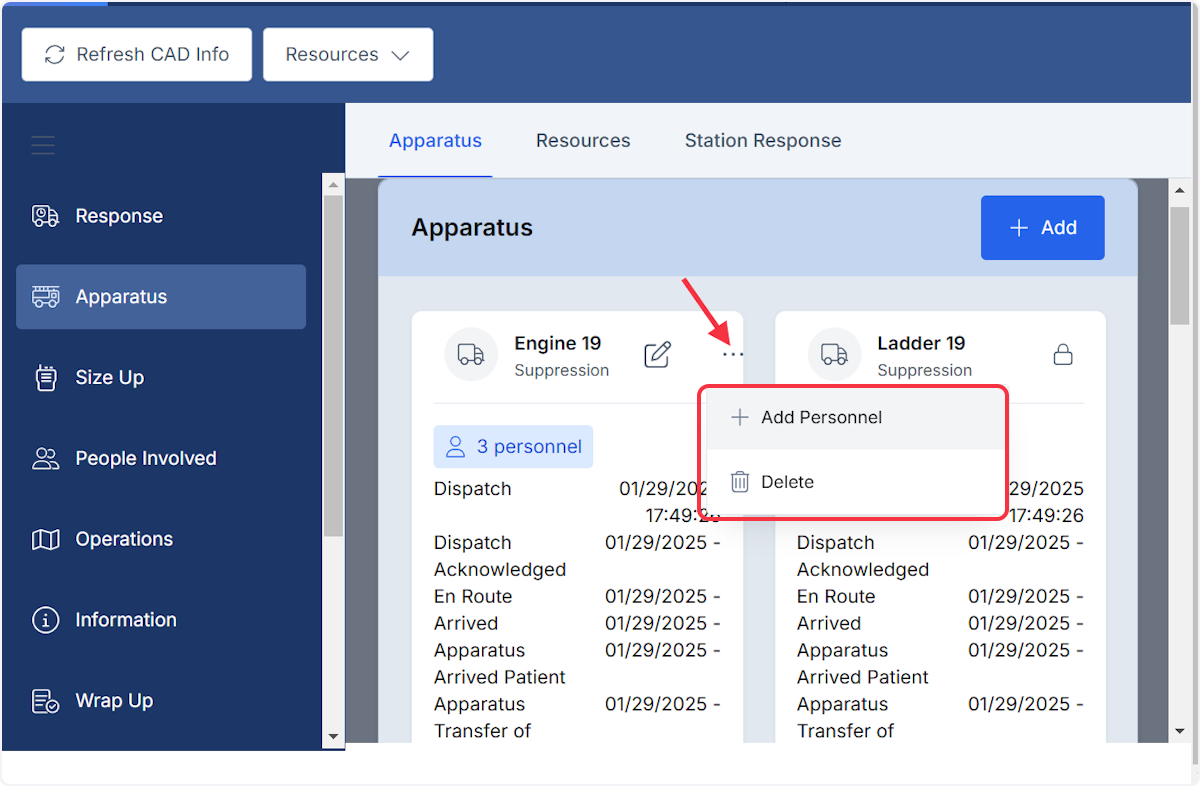The height and width of the screenshot is (786, 1200).
Task: Open Response in the sidebar
Action: coord(161,216)
